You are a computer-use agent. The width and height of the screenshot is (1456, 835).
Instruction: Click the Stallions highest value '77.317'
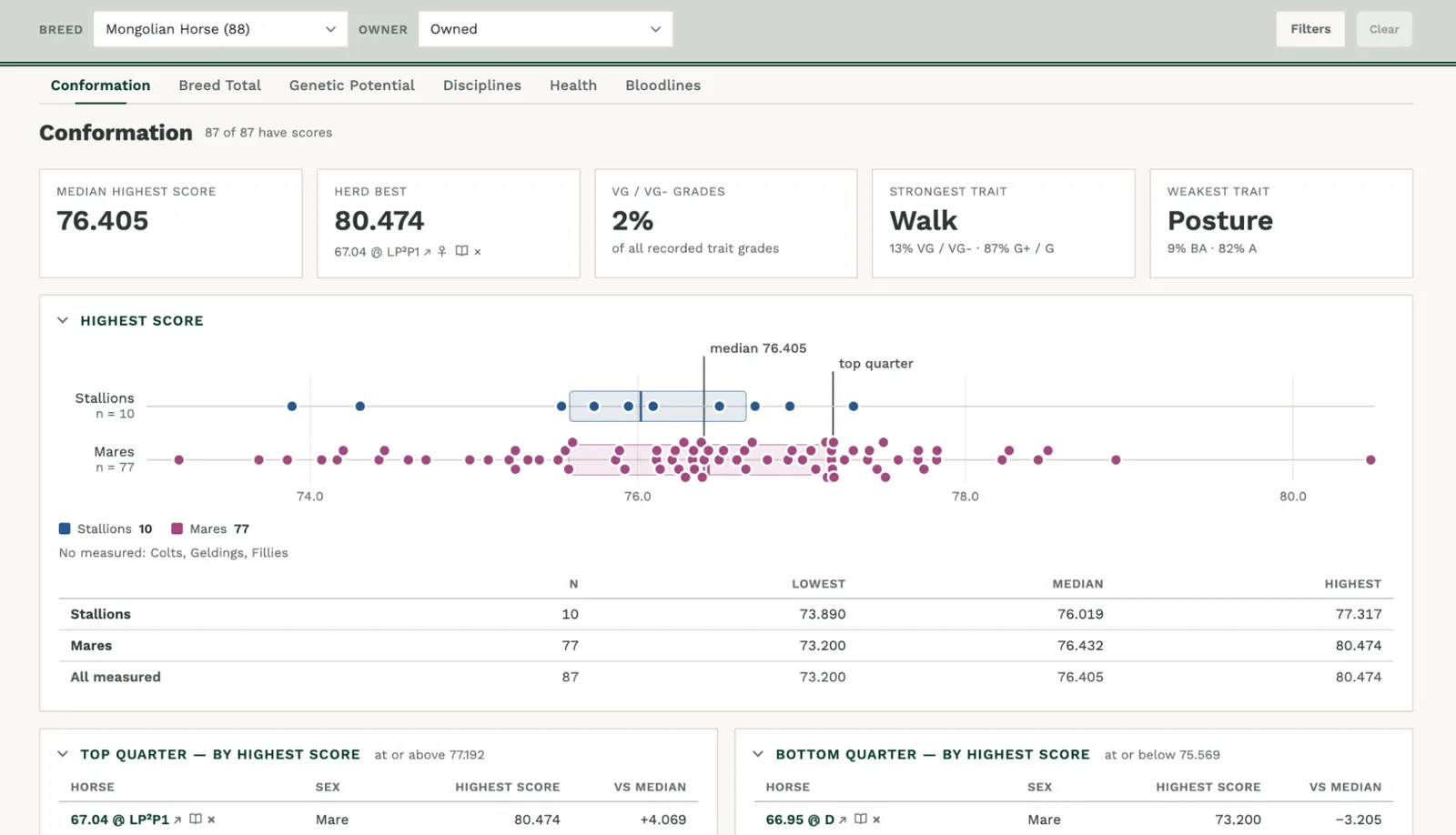click(1359, 614)
